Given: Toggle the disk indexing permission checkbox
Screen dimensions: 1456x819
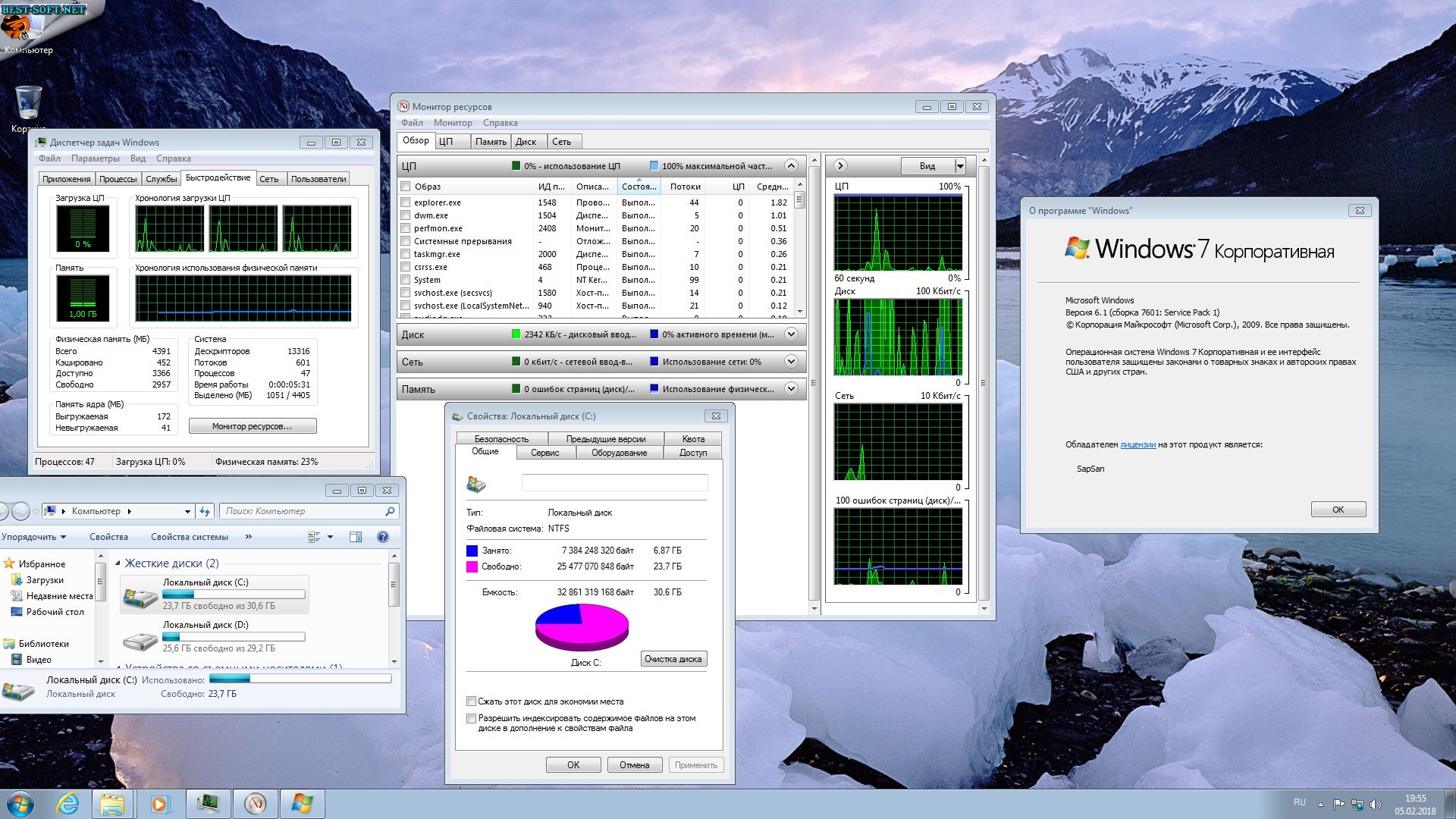Looking at the screenshot, I should [471, 718].
